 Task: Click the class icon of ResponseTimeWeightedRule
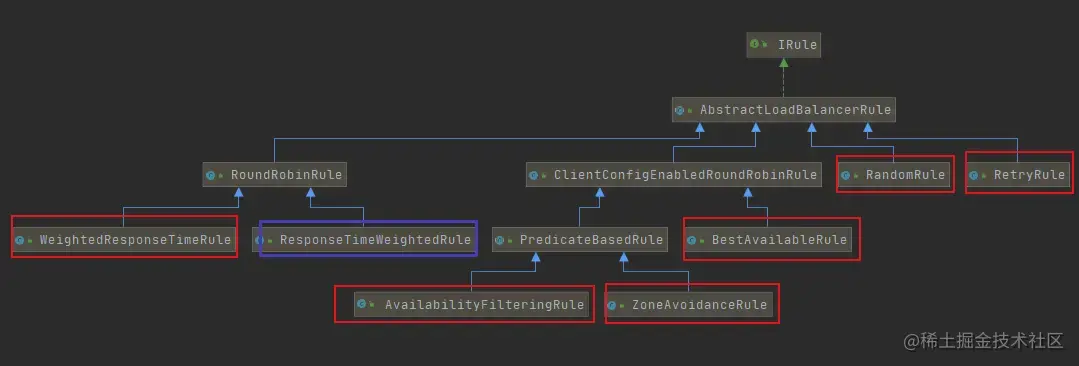click(259, 240)
